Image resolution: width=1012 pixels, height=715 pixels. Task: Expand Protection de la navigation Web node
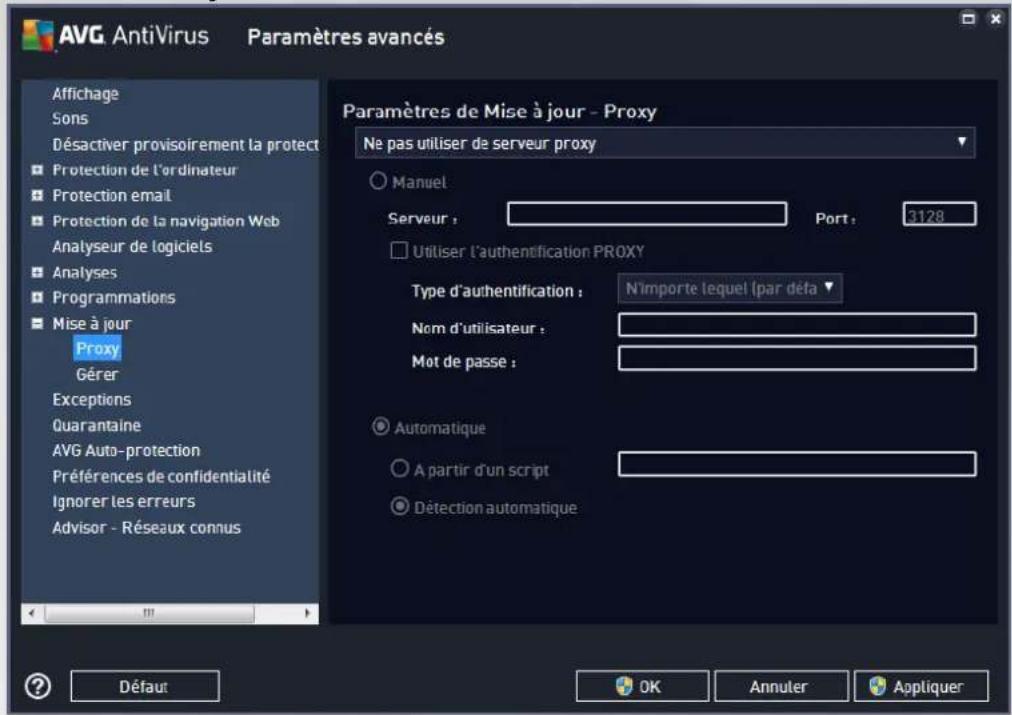pyautogui.click(x=37, y=221)
